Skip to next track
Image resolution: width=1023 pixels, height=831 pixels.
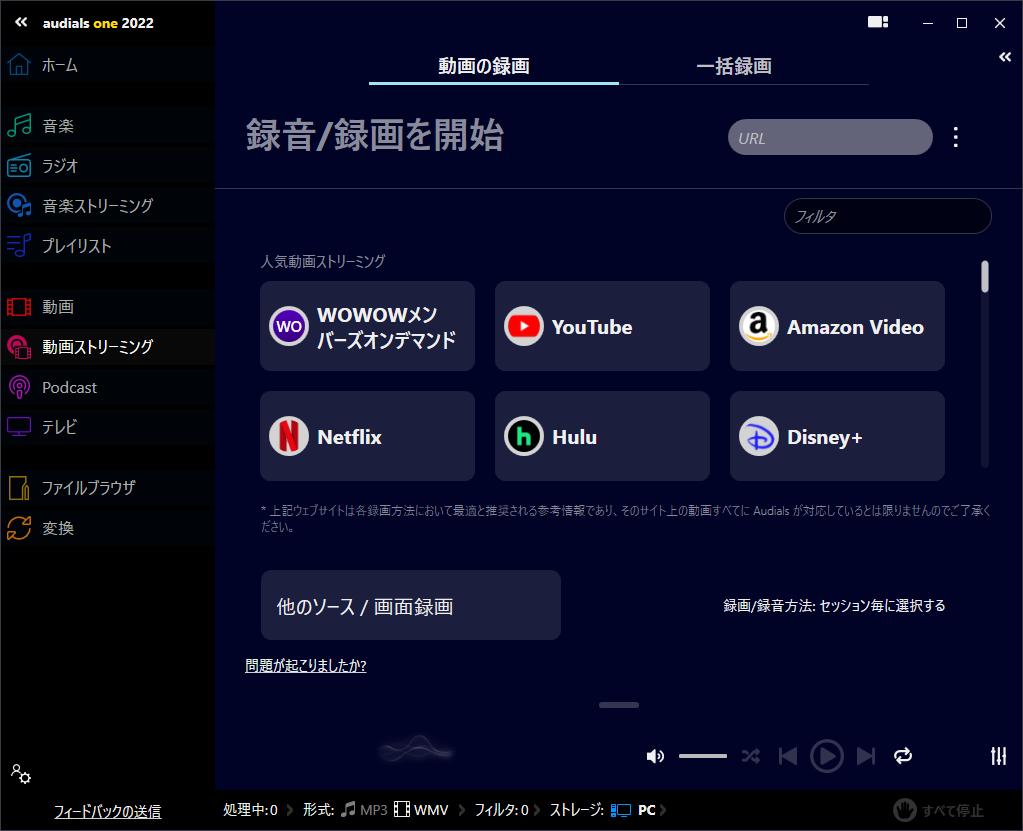[x=866, y=756]
